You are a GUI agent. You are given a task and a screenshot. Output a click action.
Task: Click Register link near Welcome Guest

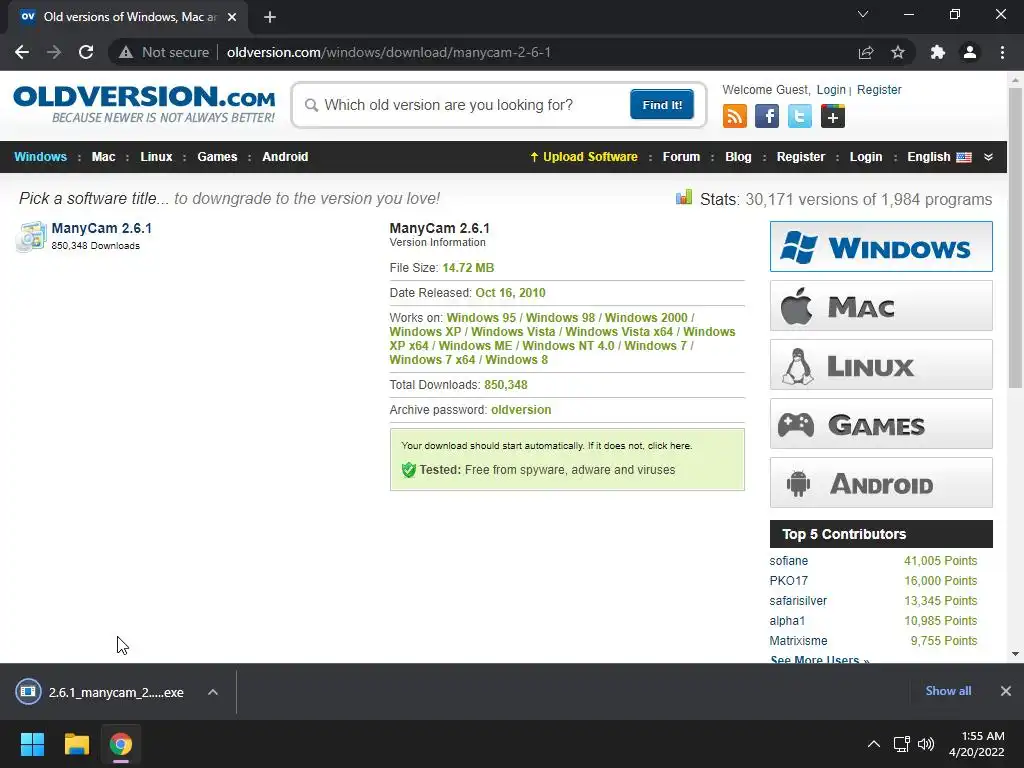pos(879,90)
